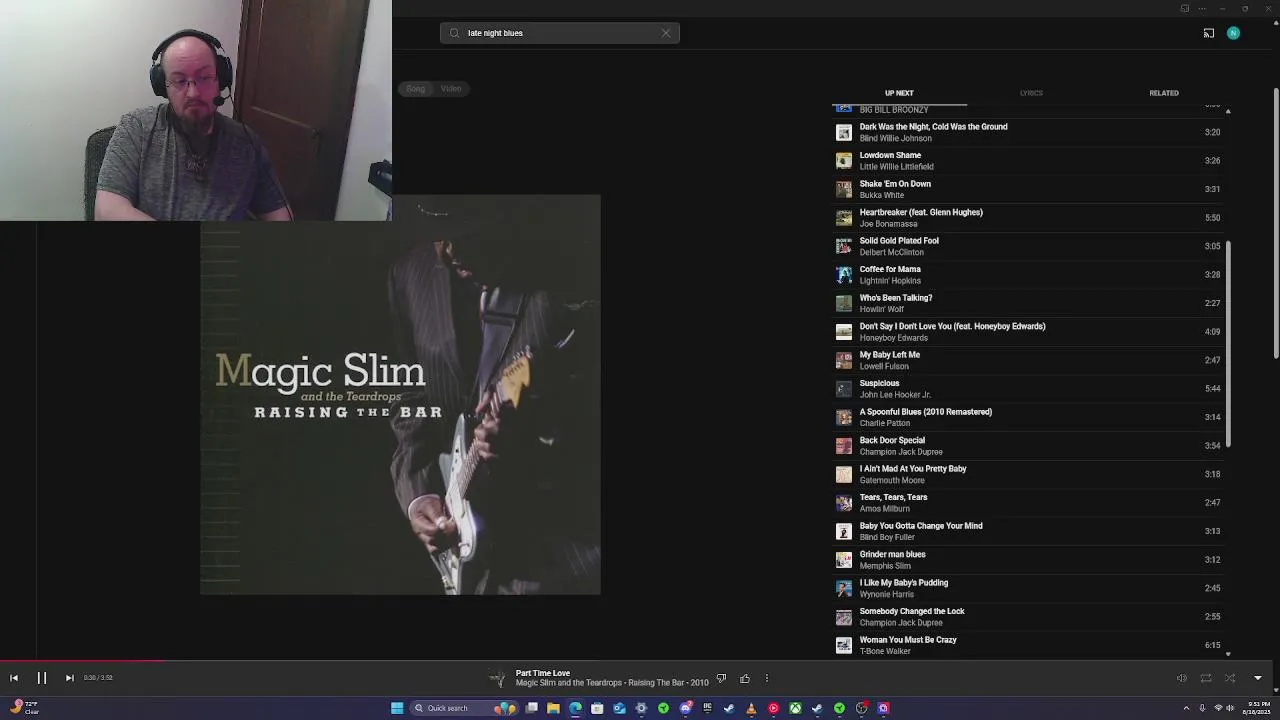
Task: Click the Coffee for Mama thumbnail in queue
Action: tap(844, 275)
